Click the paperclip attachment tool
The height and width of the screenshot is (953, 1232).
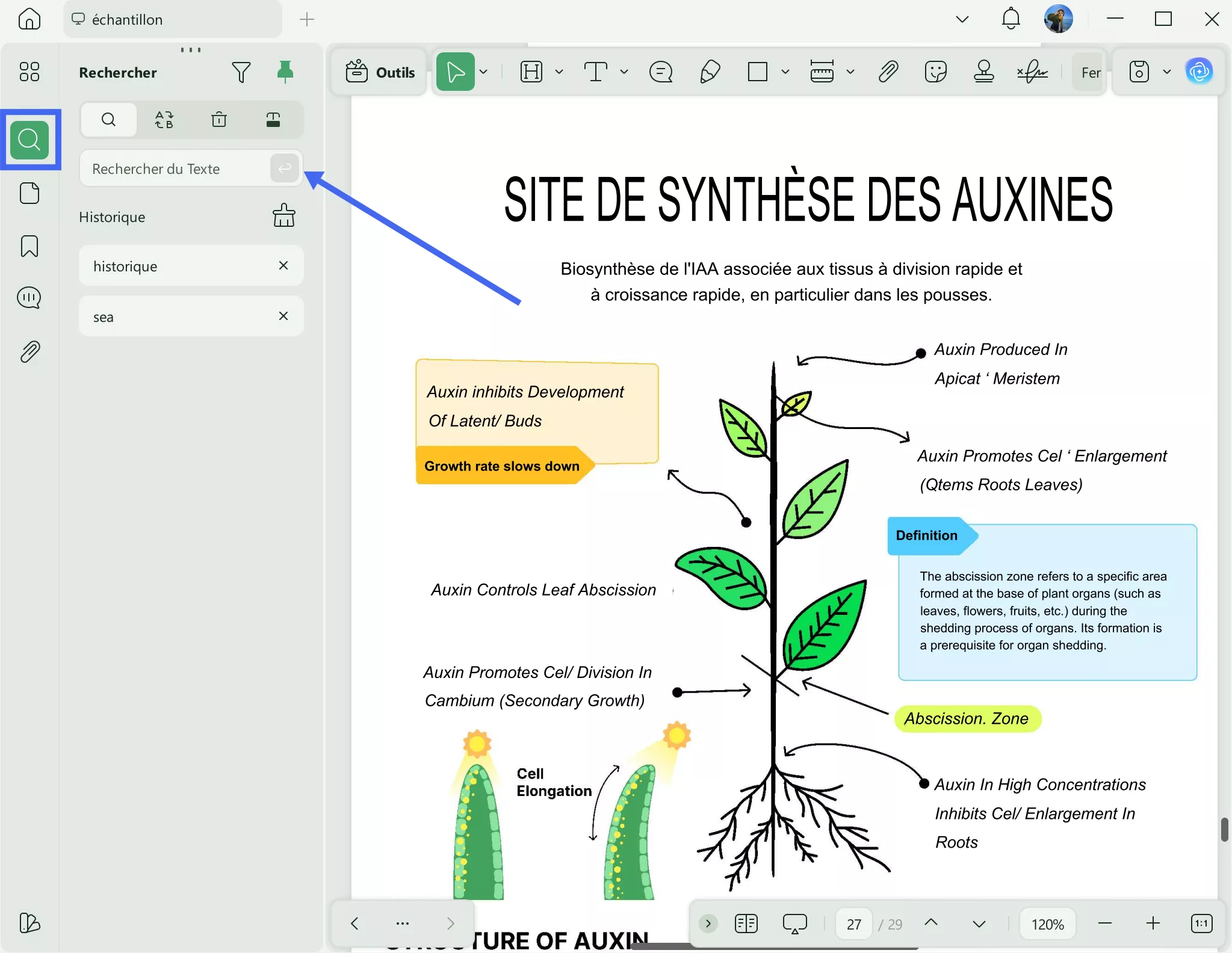tap(888, 72)
